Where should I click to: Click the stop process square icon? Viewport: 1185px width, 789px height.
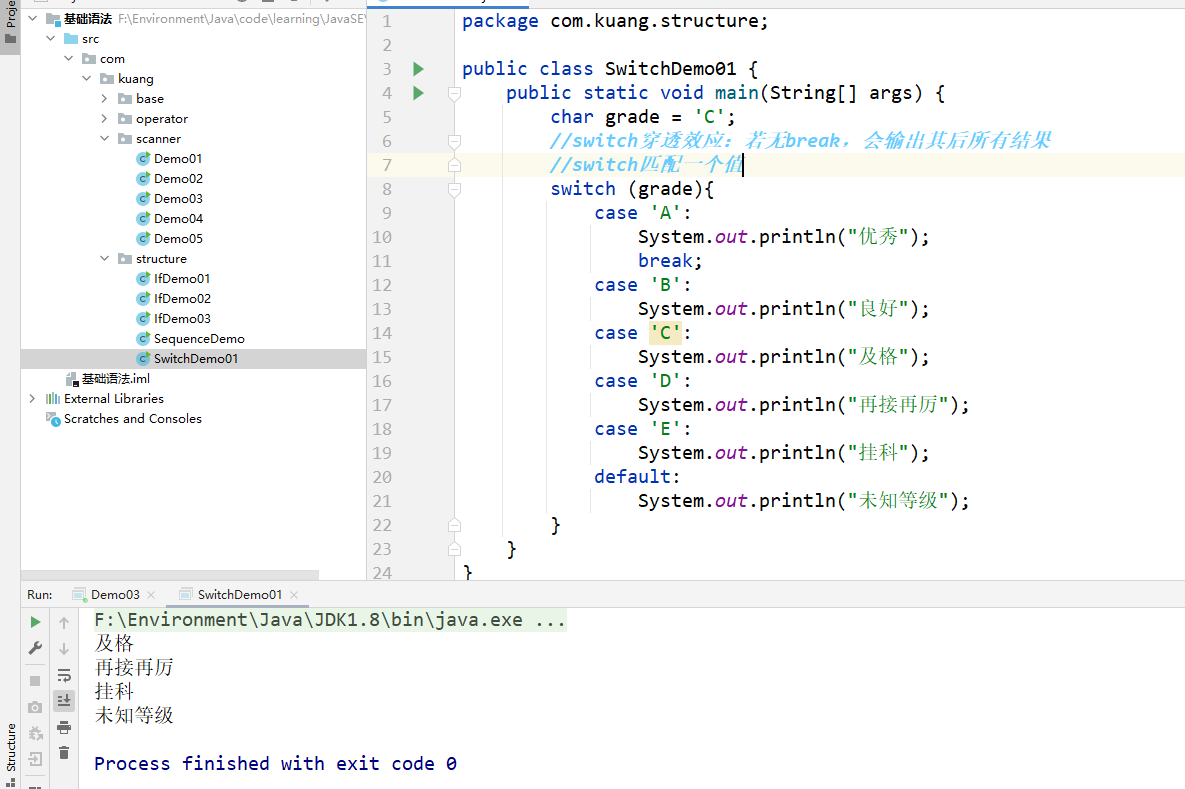35,681
